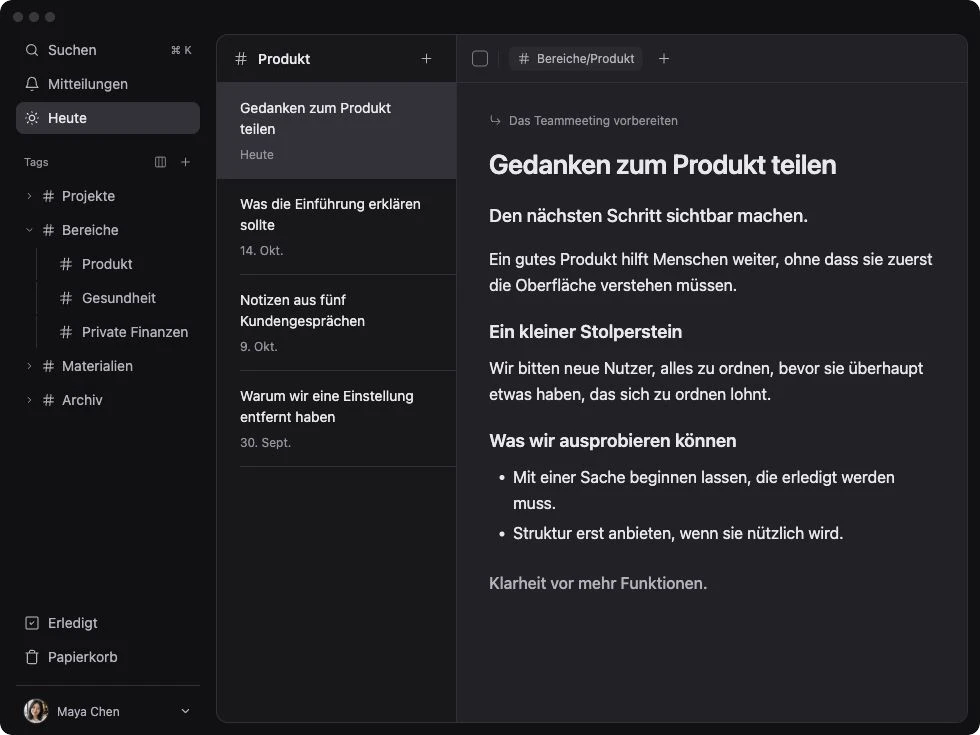
Task: Click the note title Gedanken zum Produkt teilen
Action: 662,165
